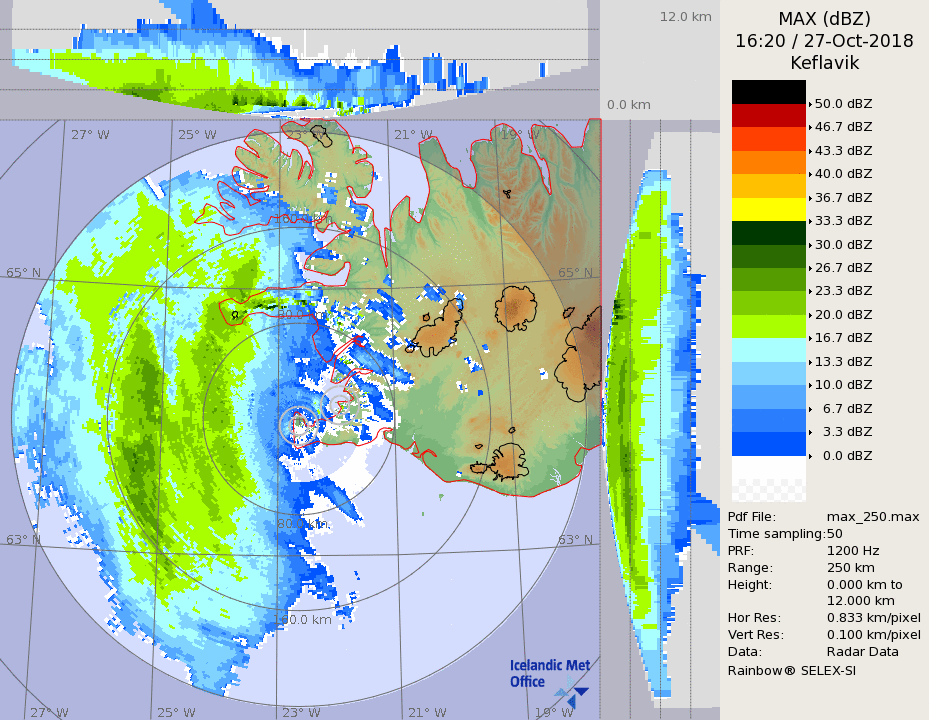Click the triangle marker beside 0.0 dBZ

(x=810, y=456)
